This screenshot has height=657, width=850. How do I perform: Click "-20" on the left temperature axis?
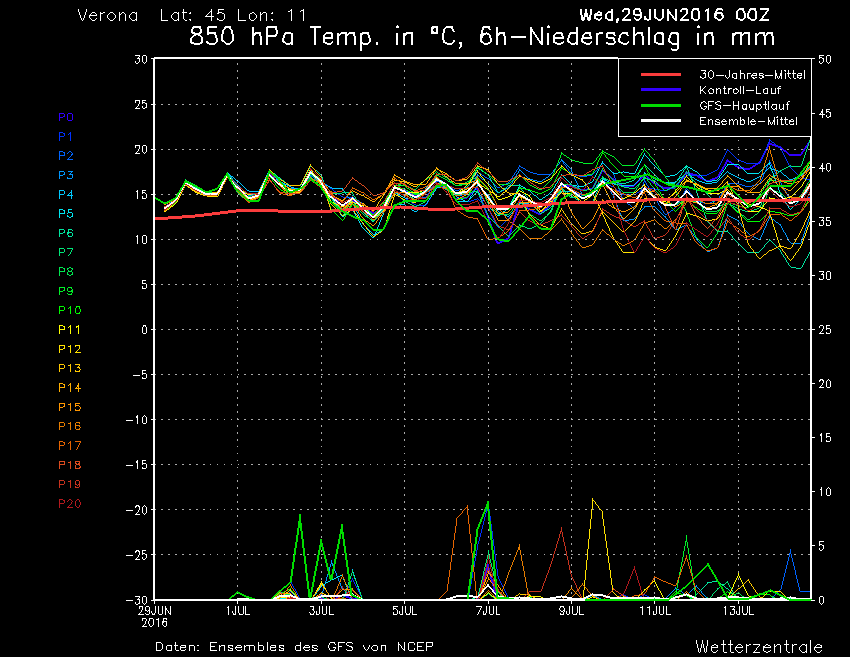(137, 510)
